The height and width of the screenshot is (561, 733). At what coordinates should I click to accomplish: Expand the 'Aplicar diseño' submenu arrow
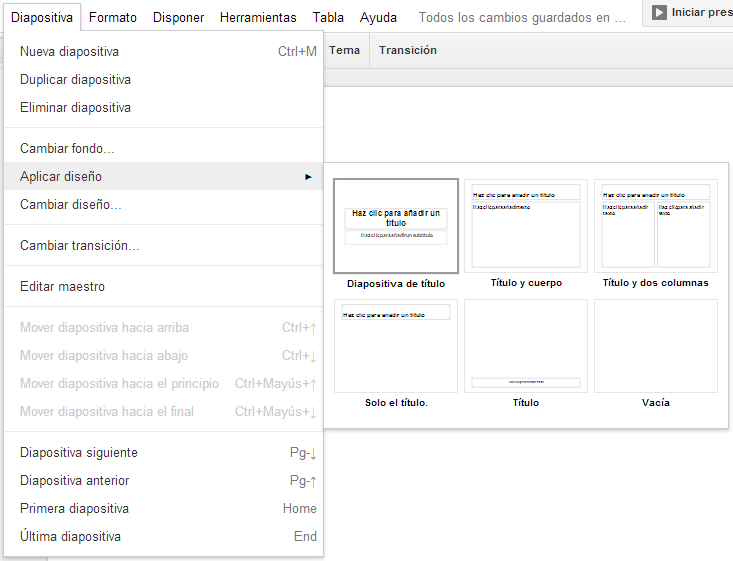pyautogui.click(x=309, y=177)
